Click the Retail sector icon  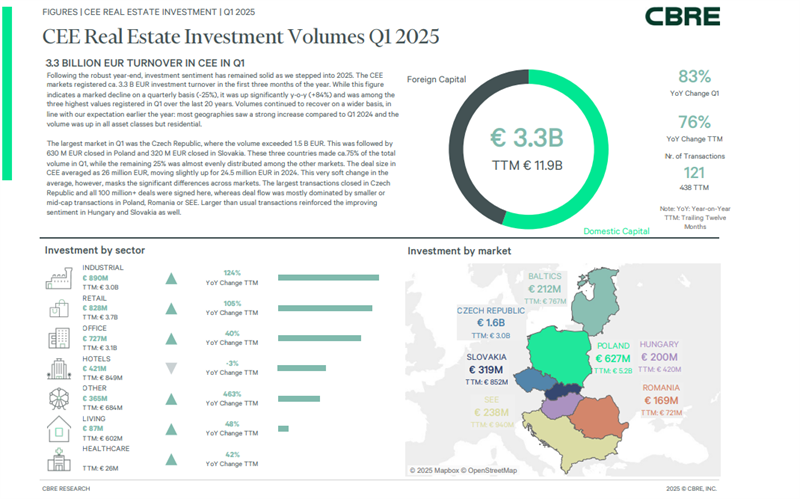[x=60, y=308]
